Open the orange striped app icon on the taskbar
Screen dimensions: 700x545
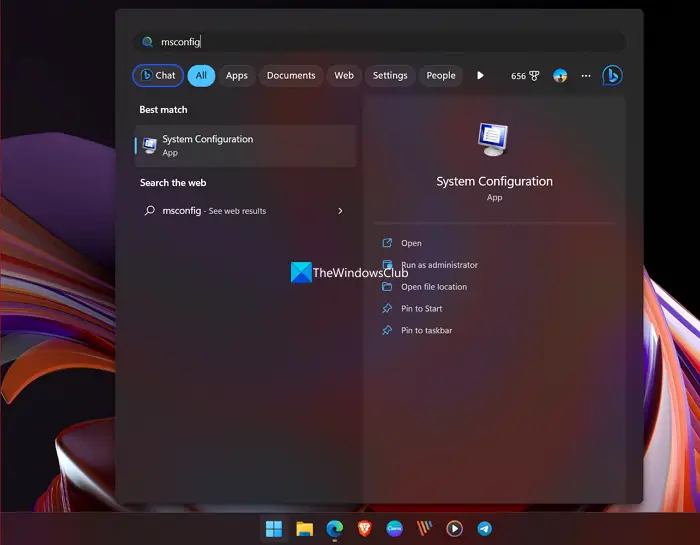click(425, 529)
